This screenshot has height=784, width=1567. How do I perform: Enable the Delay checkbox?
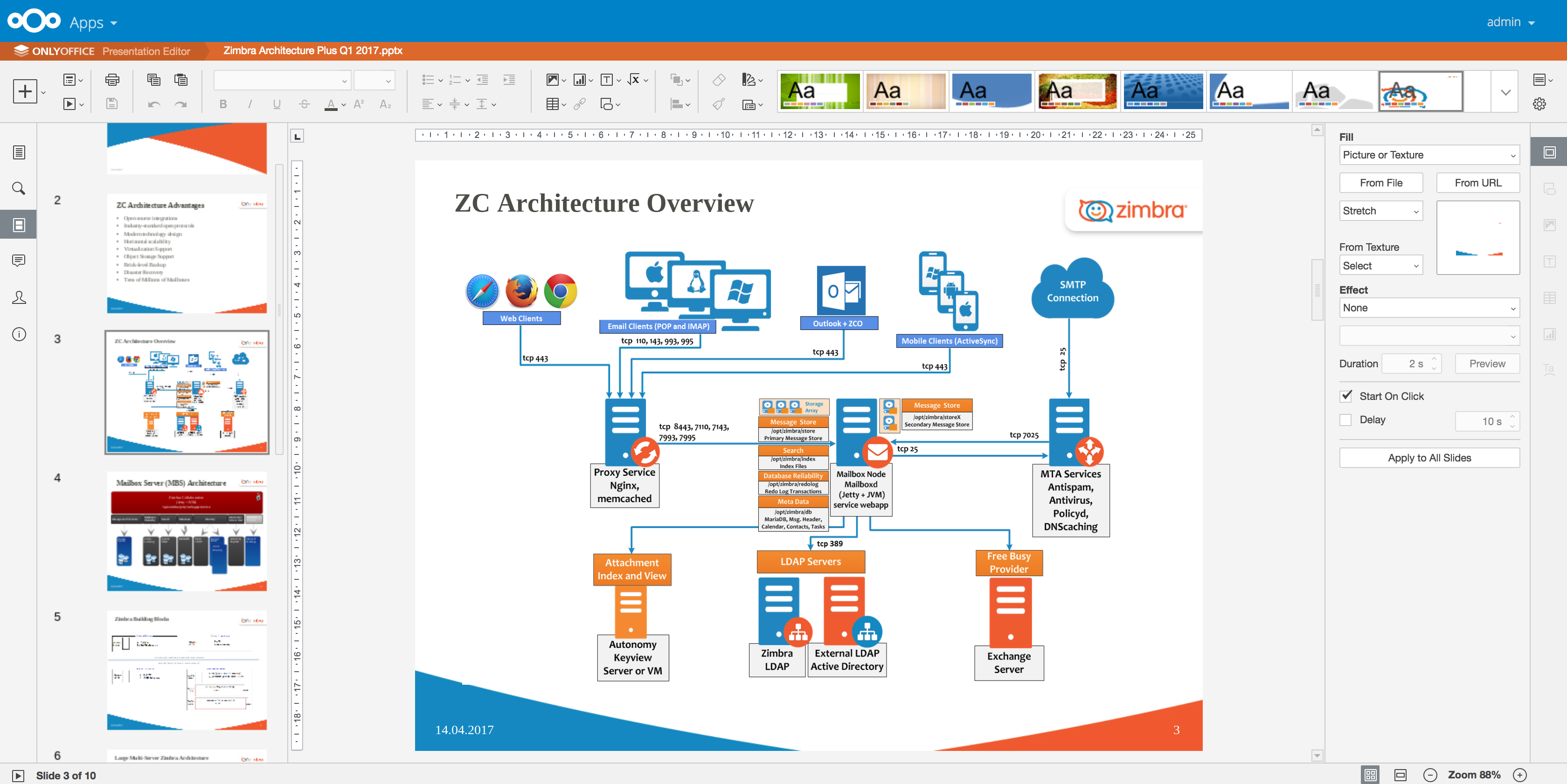tap(1346, 420)
